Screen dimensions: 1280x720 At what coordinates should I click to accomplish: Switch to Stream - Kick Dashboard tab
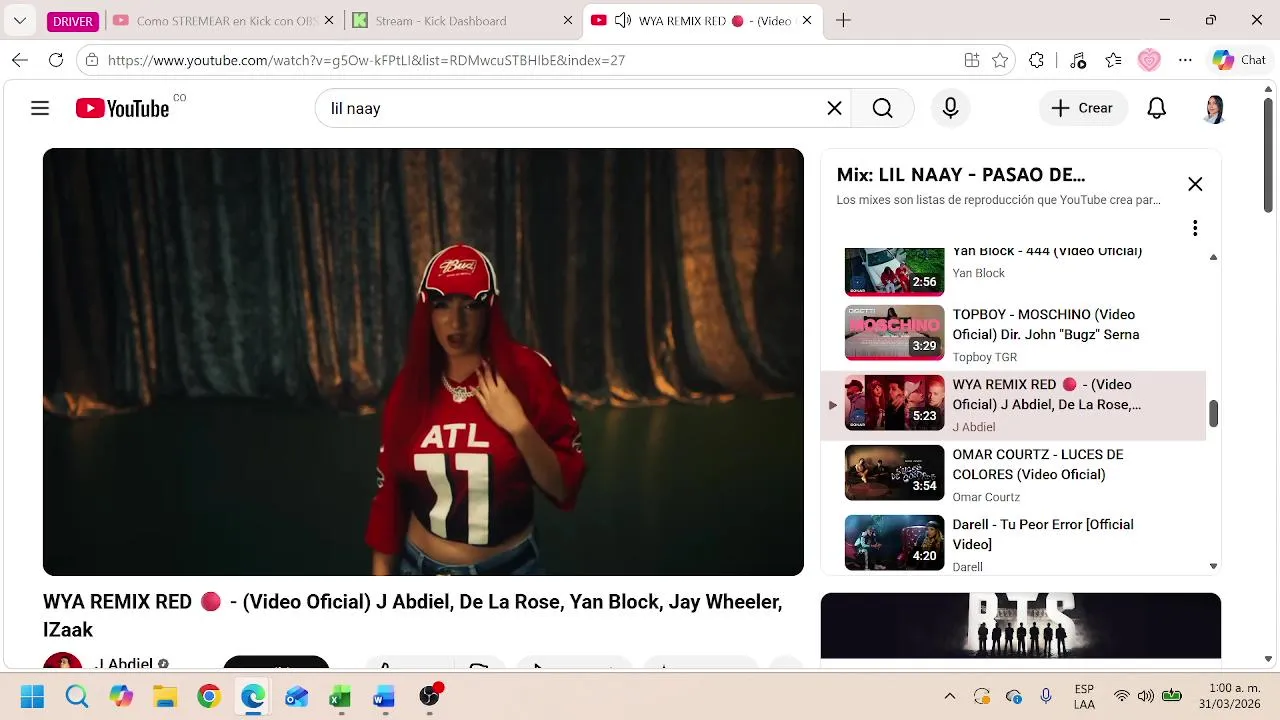click(464, 20)
